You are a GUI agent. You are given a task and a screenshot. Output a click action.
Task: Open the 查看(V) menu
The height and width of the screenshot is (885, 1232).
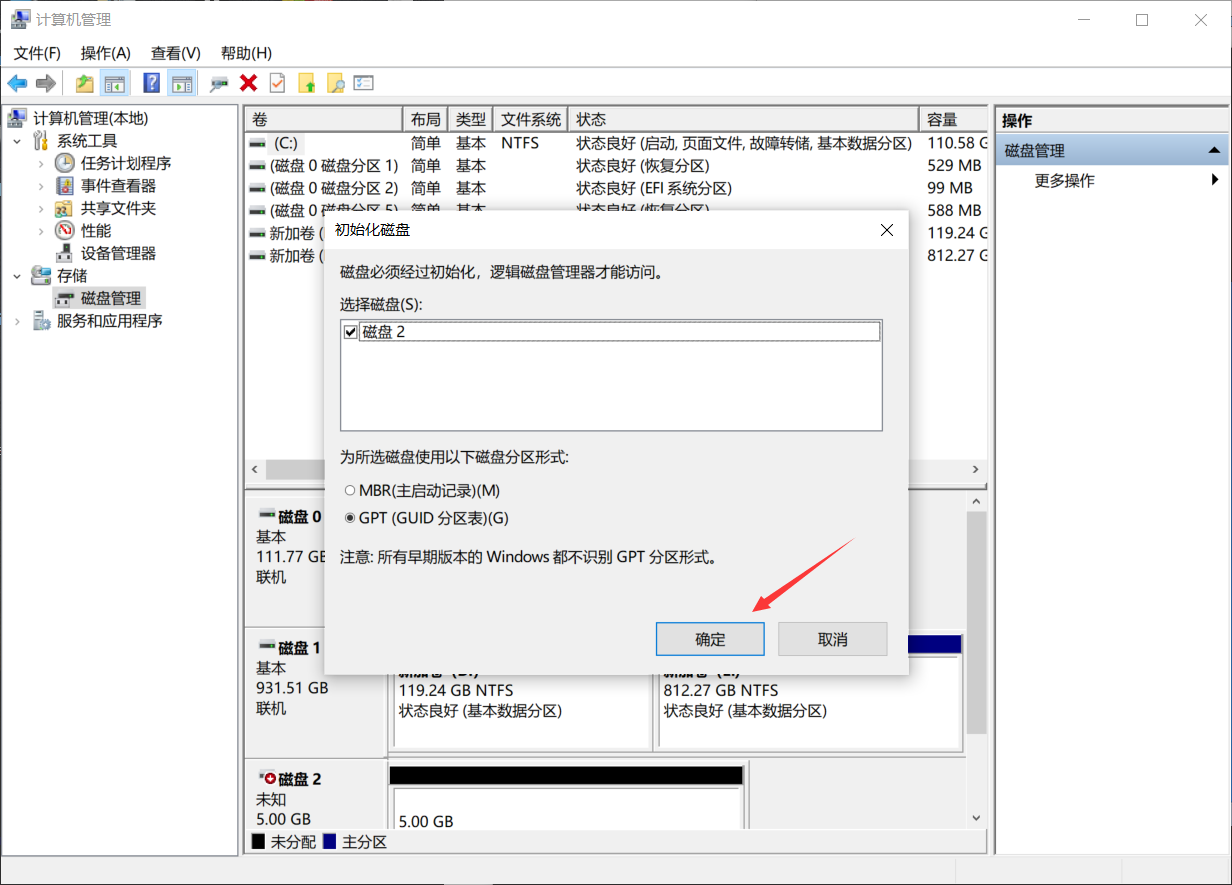[x=176, y=53]
